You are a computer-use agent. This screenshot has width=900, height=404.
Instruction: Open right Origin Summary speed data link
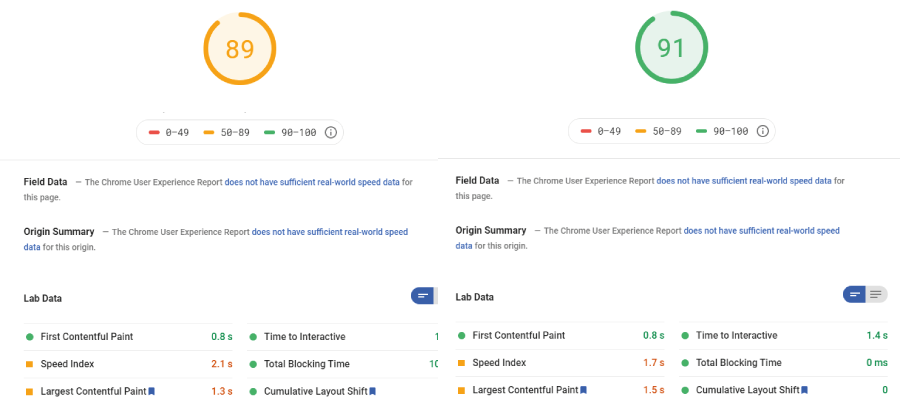[762, 231]
